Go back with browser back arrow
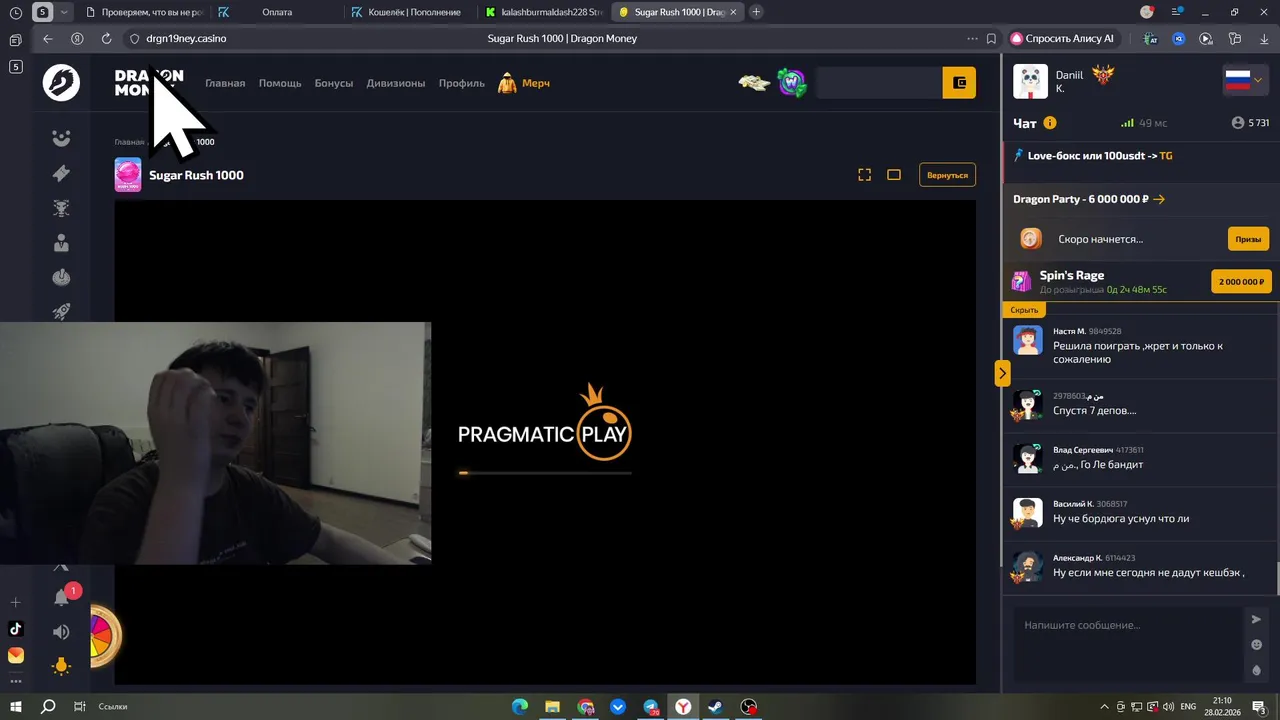This screenshot has width=1280, height=720. (x=48, y=39)
